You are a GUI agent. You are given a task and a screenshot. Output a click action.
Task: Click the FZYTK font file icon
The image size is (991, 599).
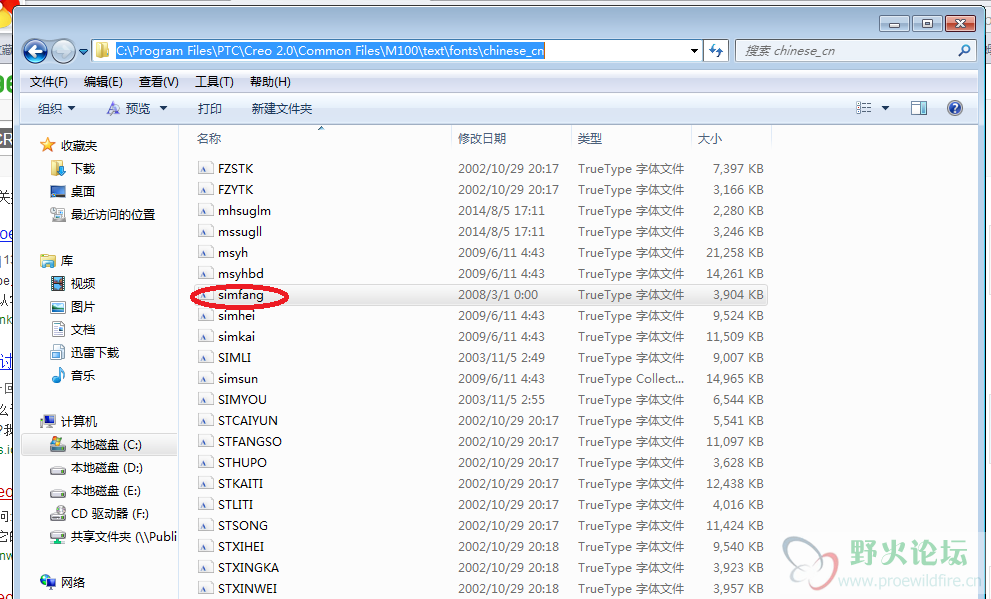pos(205,190)
